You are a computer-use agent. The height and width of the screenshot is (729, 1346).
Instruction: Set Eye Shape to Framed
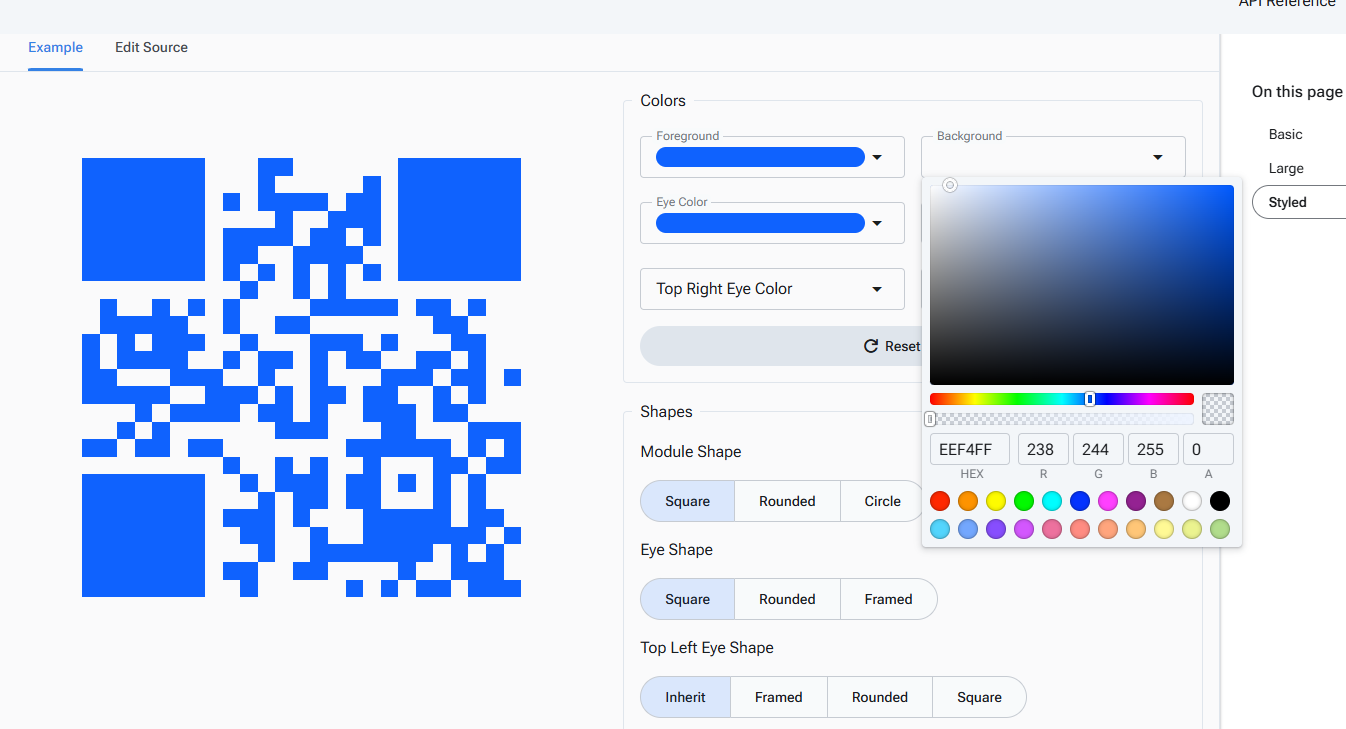(888, 599)
